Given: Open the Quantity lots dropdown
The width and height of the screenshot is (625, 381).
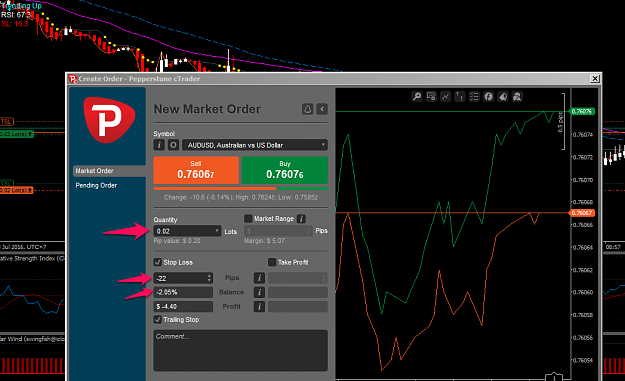Looking at the screenshot, I should click(x=187, y=231).
